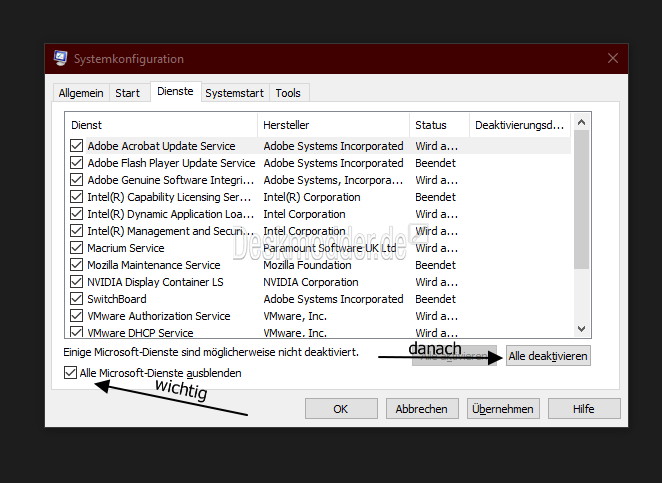Uncheck Intel(R) Capability Licensing Service

click(76, 197)
